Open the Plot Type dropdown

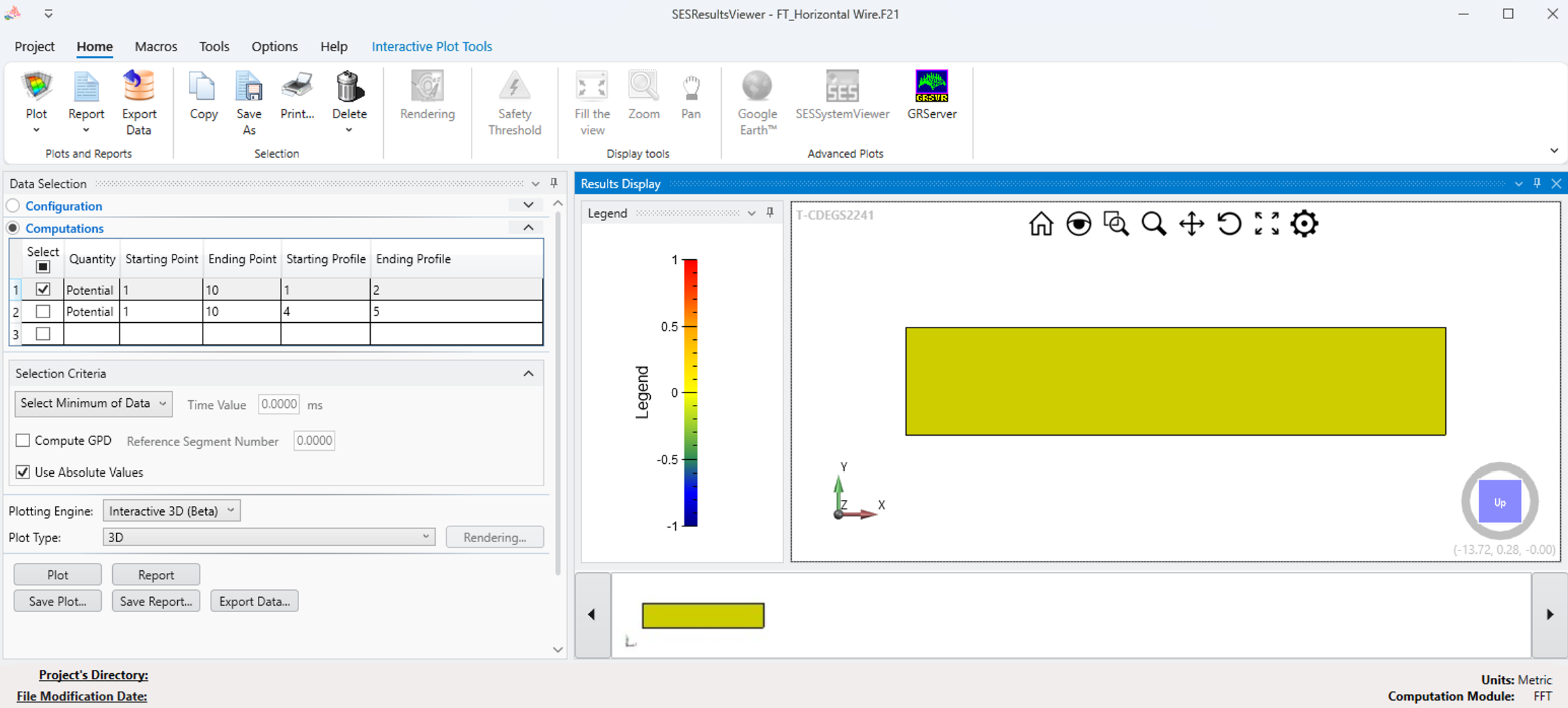click(x=269, y=537)
